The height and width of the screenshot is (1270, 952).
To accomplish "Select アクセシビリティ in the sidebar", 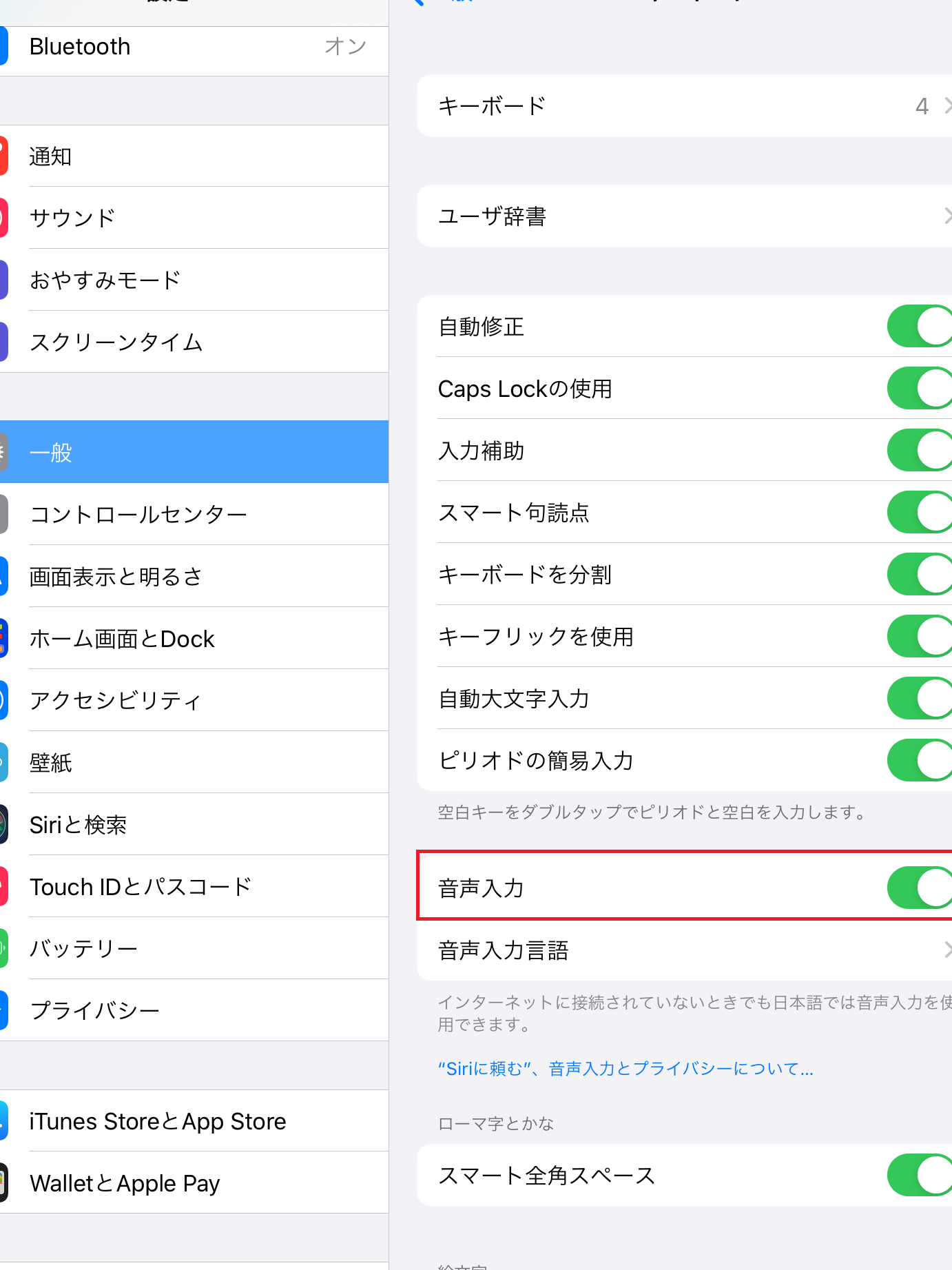I will pos(194,700).
